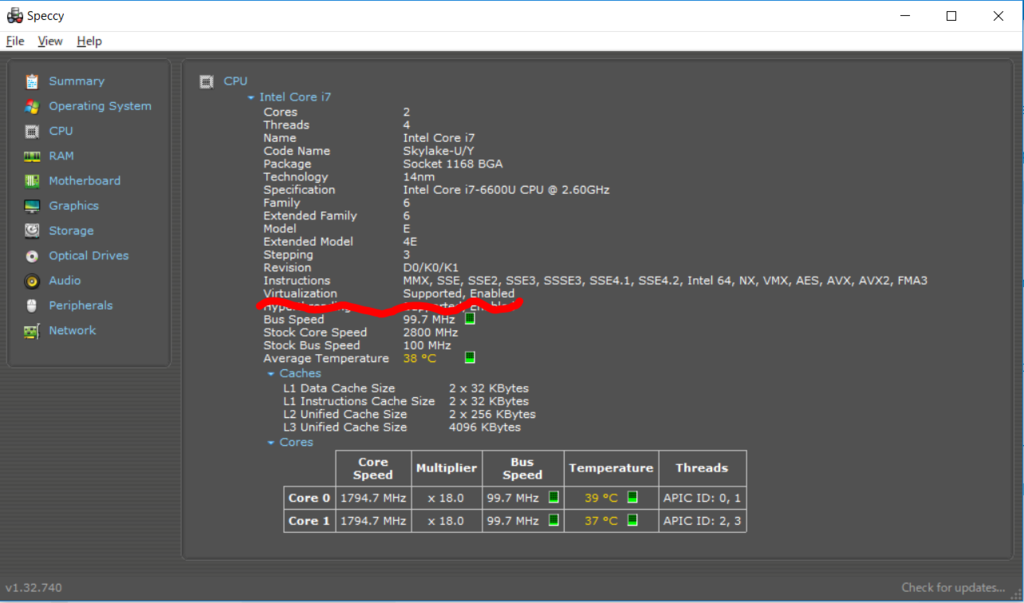The image size is (1024, 603).
Task: Select the Skylake-U/Y code name value
Action: (x=439, y=151)
